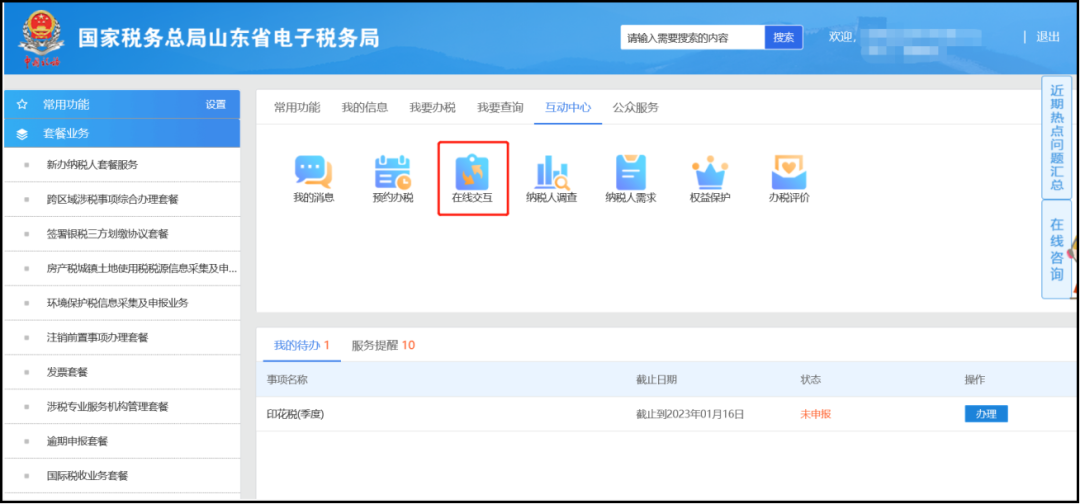Switch to the 我要查询 tab
The width and height of the screenshot is (1080, 504).
(x=500, y=107)
